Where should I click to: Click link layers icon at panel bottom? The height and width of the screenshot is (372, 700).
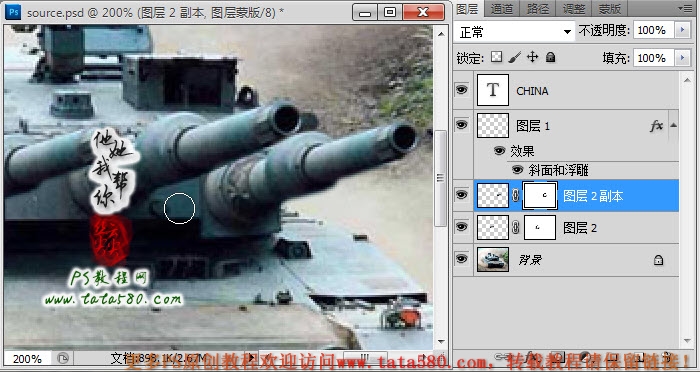(501, 356)
